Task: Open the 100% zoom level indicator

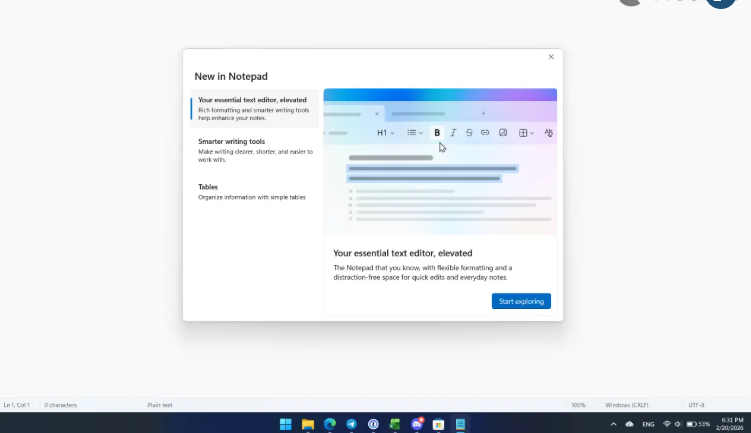Action: (578, 405)
